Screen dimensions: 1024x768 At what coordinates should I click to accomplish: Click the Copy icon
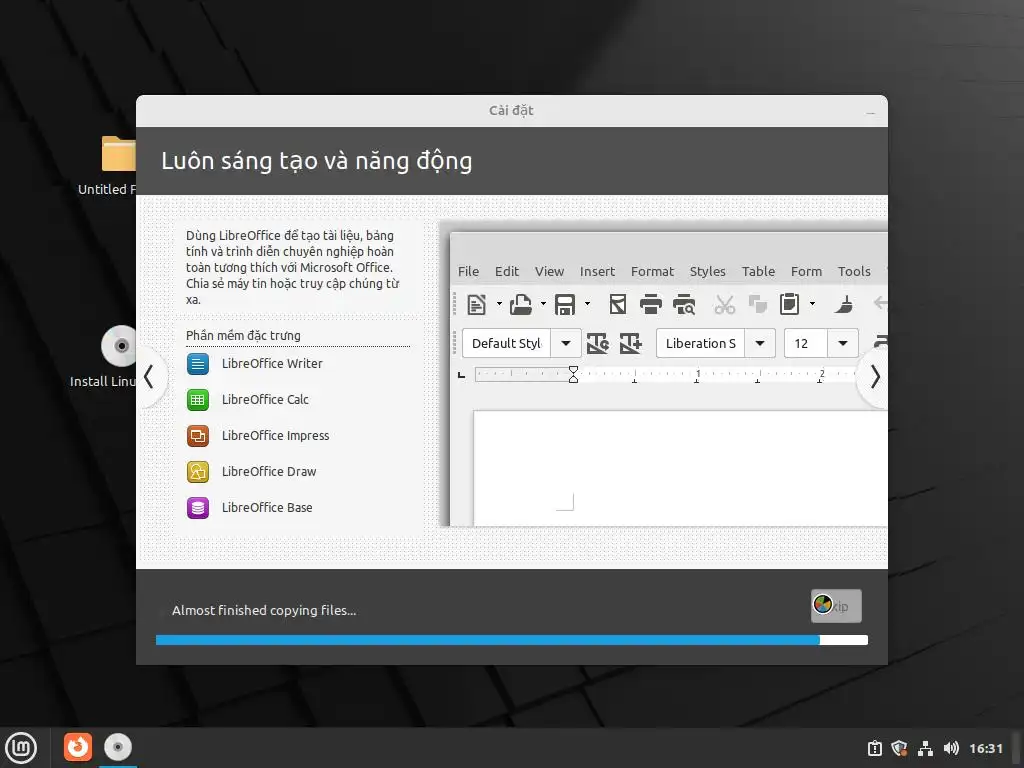(758, 304)
